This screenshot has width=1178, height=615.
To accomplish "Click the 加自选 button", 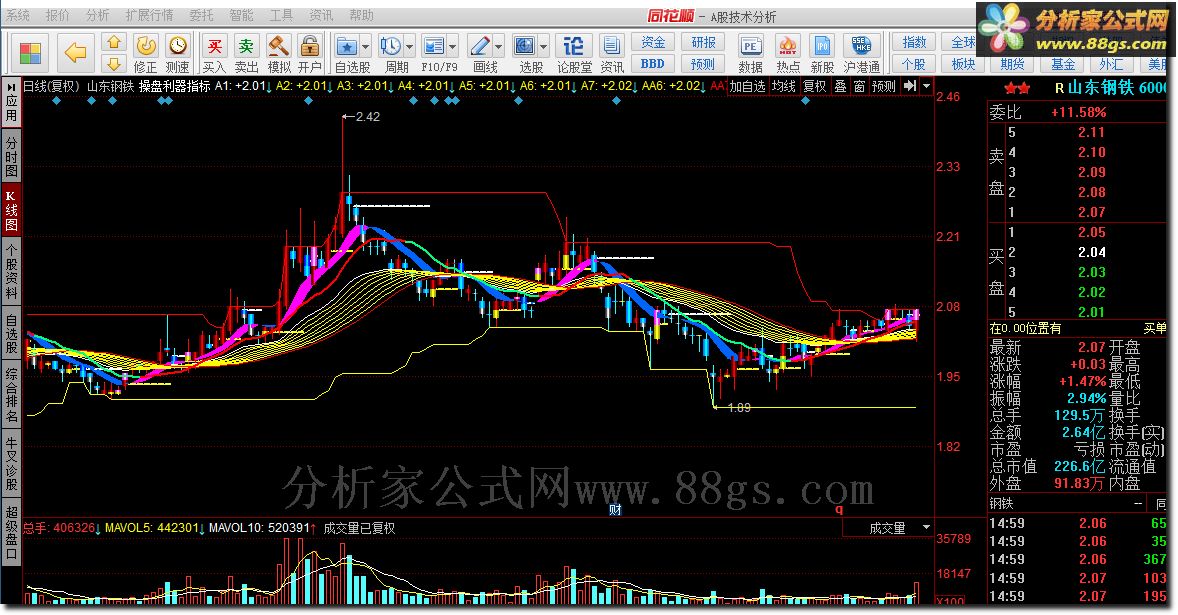I will point(747,86).
